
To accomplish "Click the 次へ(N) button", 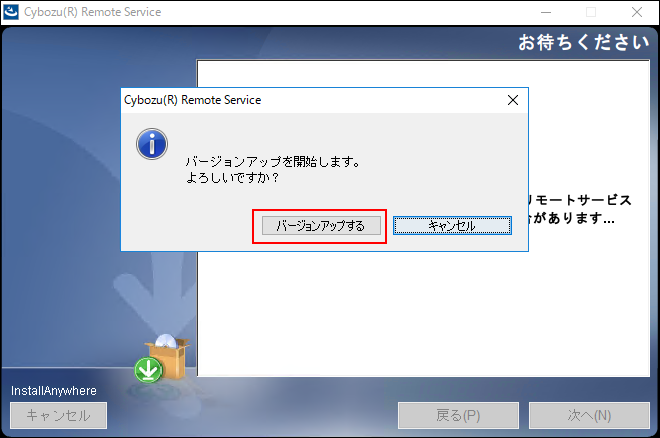I will pos(589,416).
